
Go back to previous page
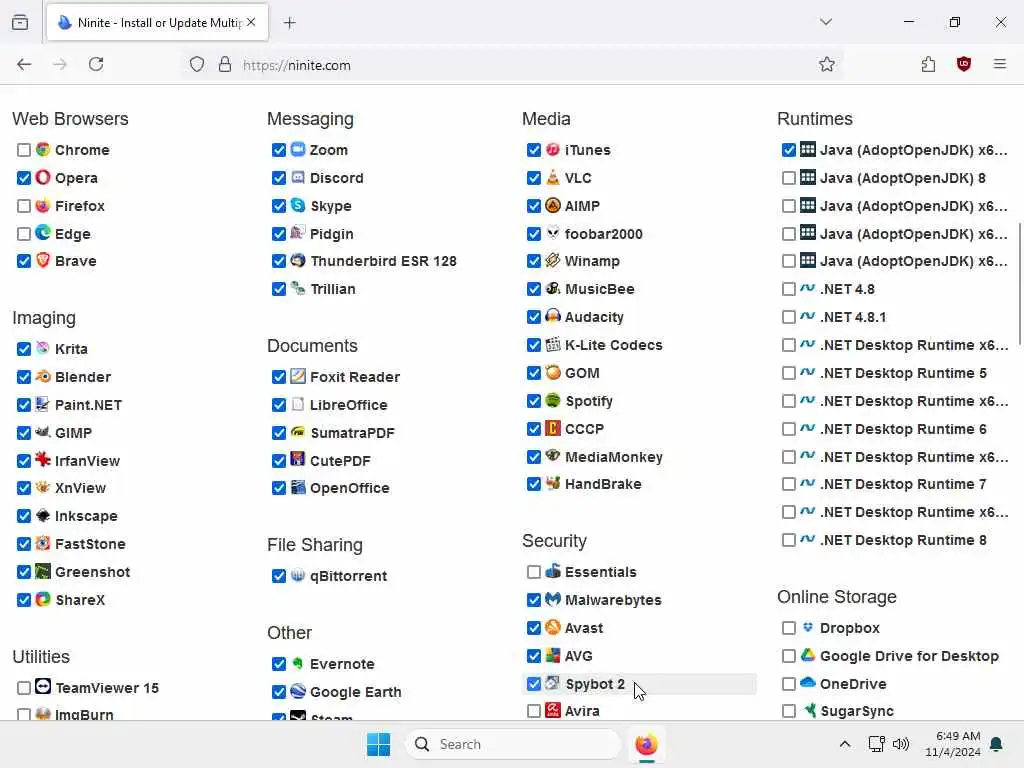point(24,64)
